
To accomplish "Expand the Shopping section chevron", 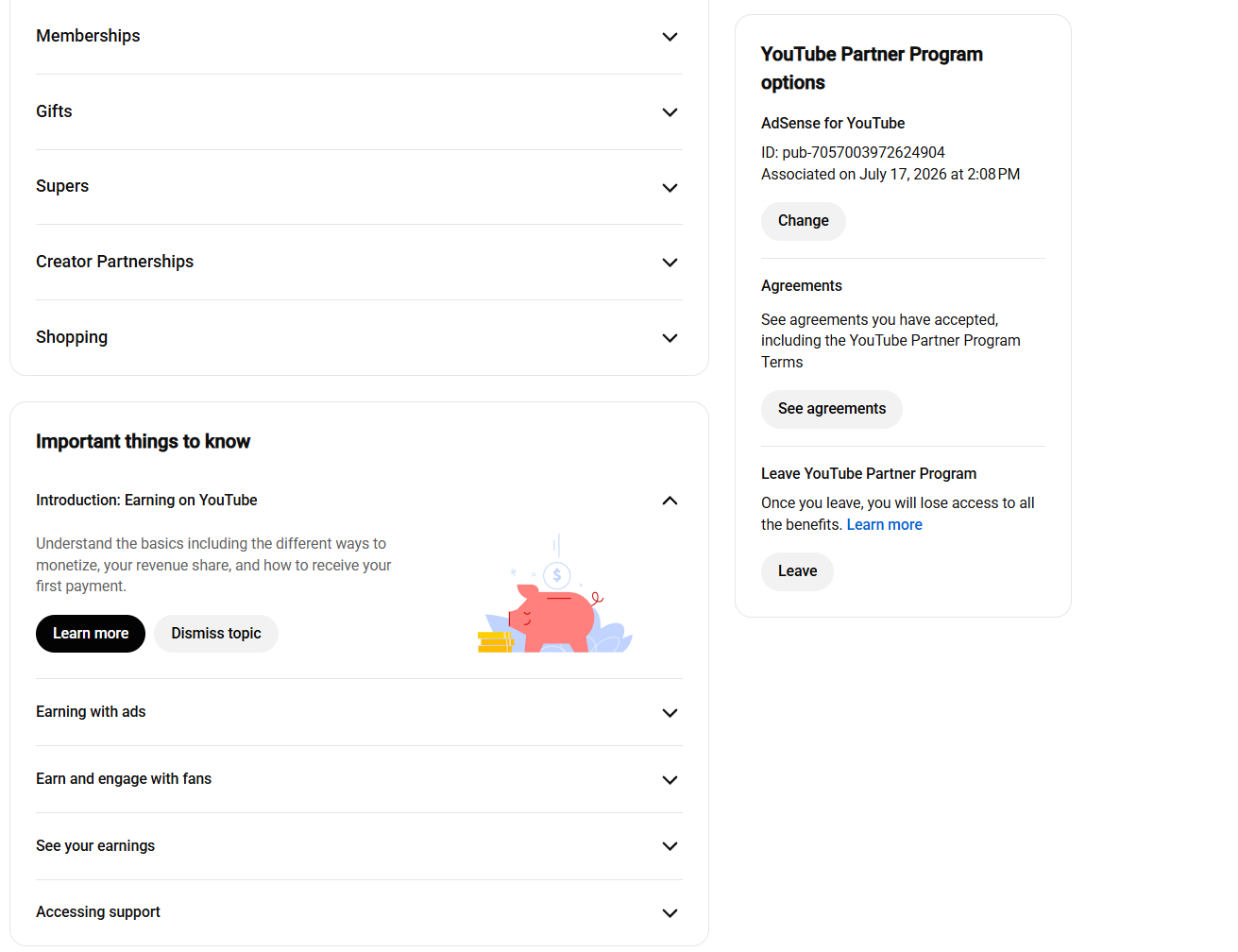I will [x=670, y=338].
